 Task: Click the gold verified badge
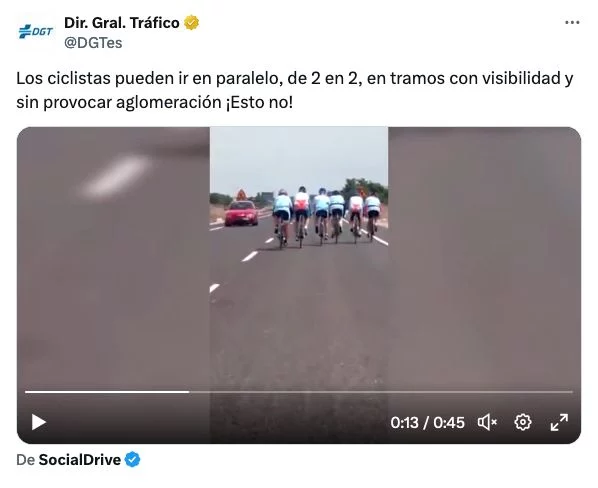[x=191, y=23]
